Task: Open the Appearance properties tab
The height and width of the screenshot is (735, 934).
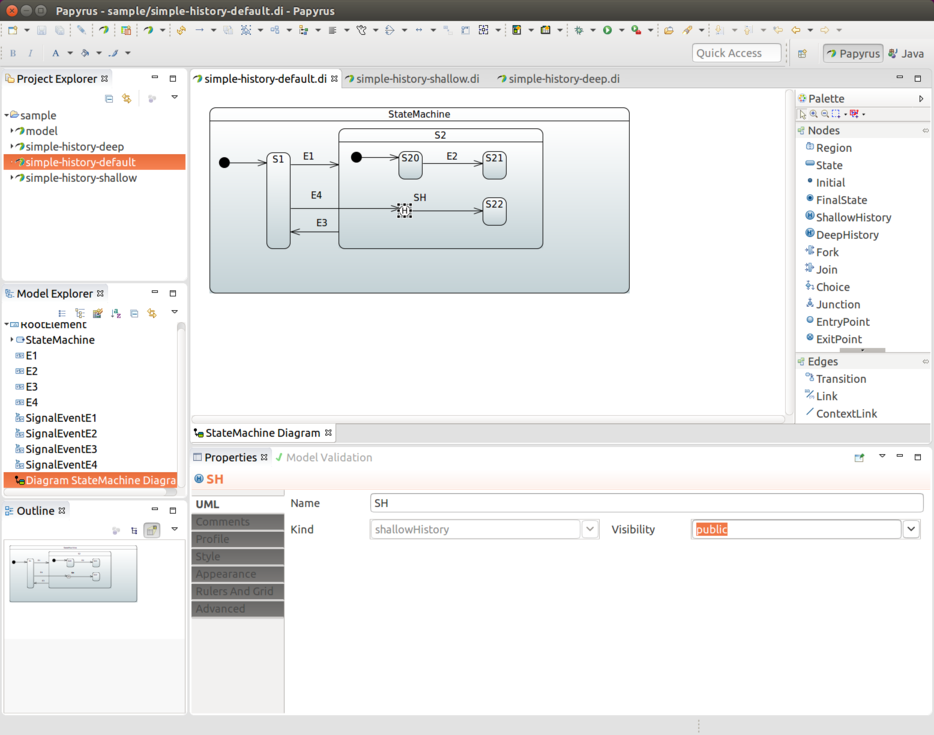Action: click(x=238, y=574)
